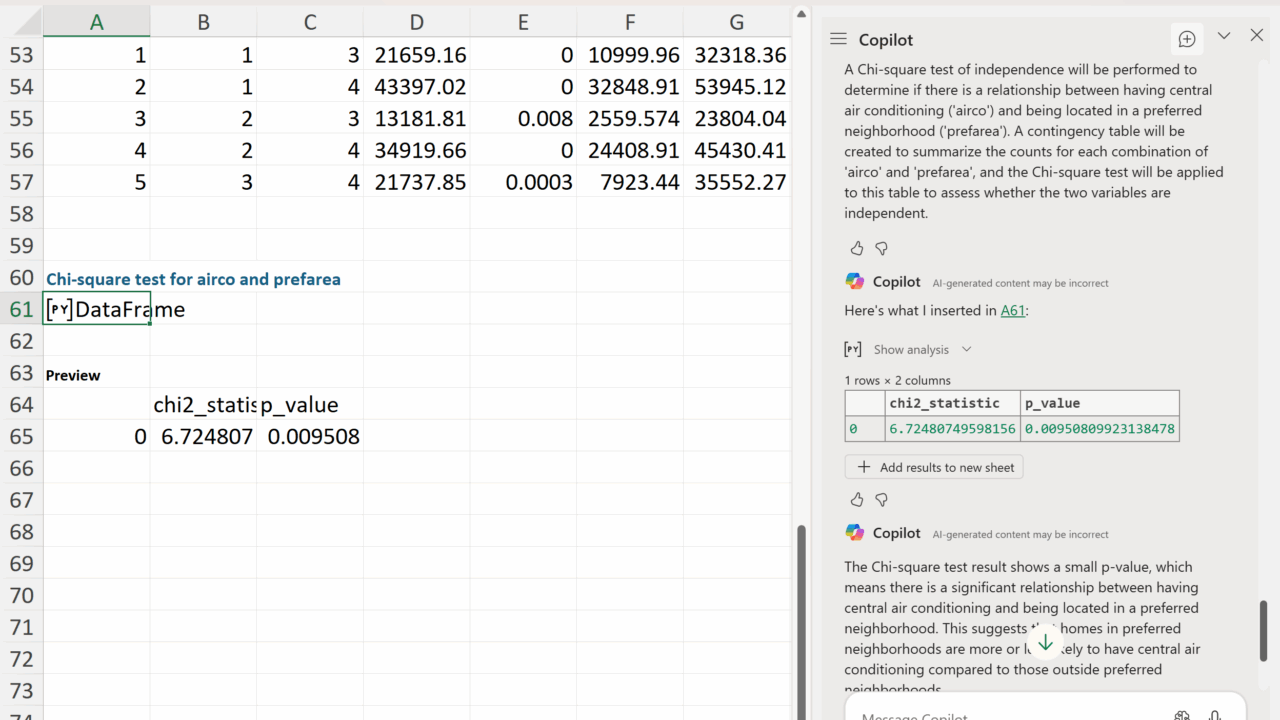Image resolution: width=1280 pixels, height=720 pixels.
Task: Open the Copilot hamburger menu
Action: click(x=838, y=39)
